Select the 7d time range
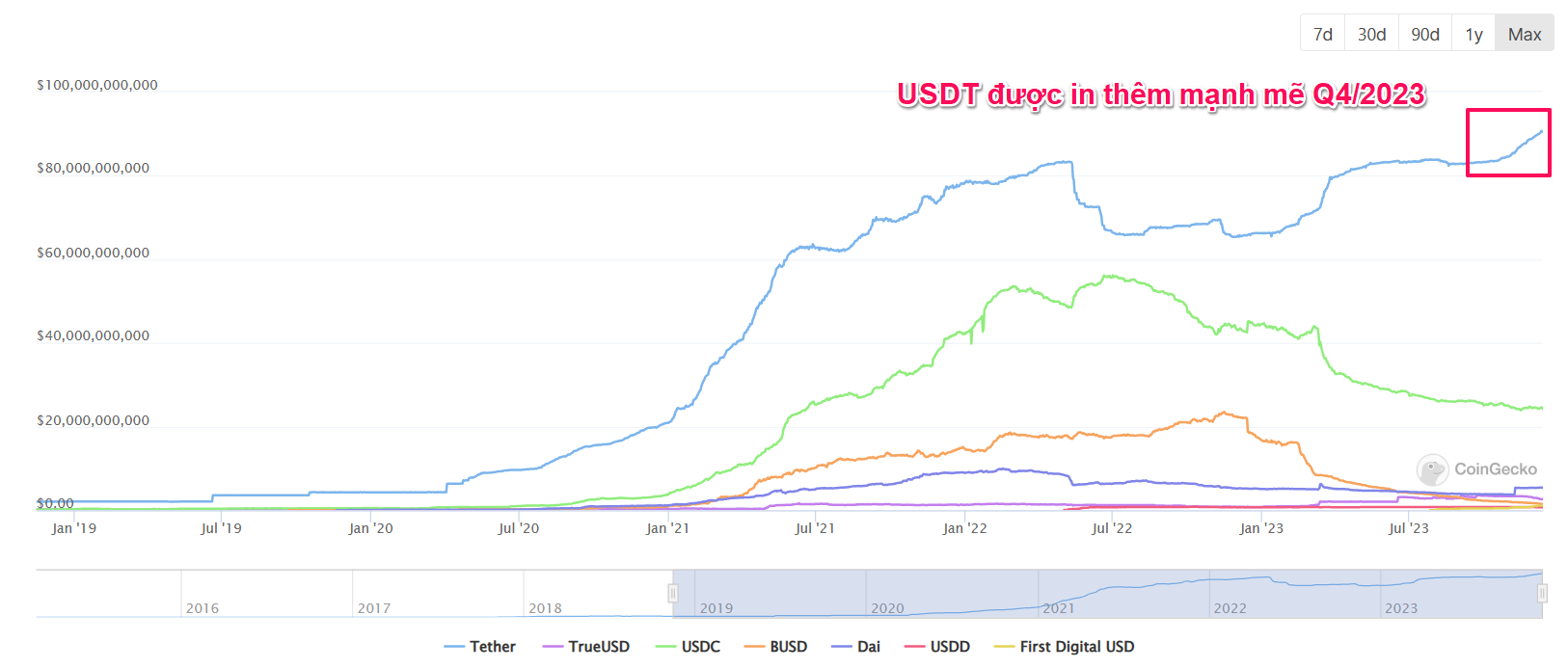The image size is (1568, 669). 1322,34
